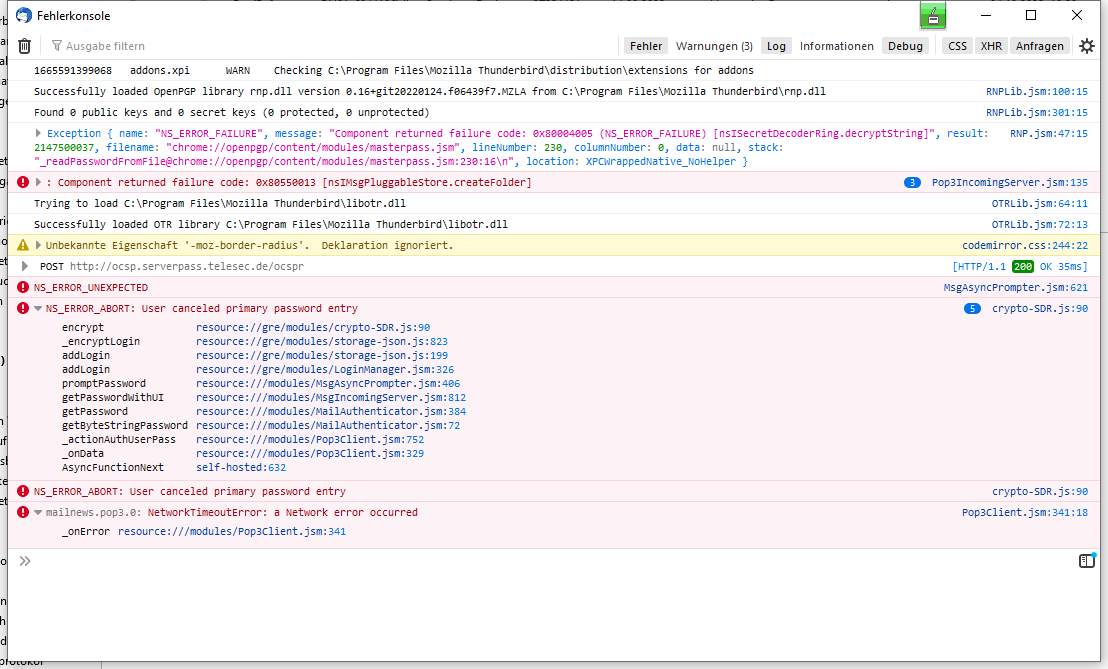Clear console output with trash icon
The width and height of the screenshot is (1108, 669).
pos(24,46)
